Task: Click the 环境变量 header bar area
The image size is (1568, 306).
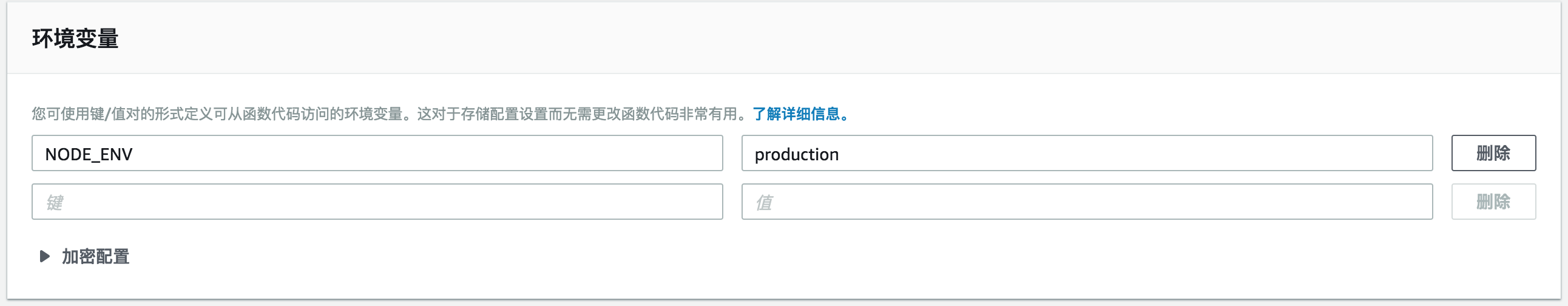Action: 731,38
